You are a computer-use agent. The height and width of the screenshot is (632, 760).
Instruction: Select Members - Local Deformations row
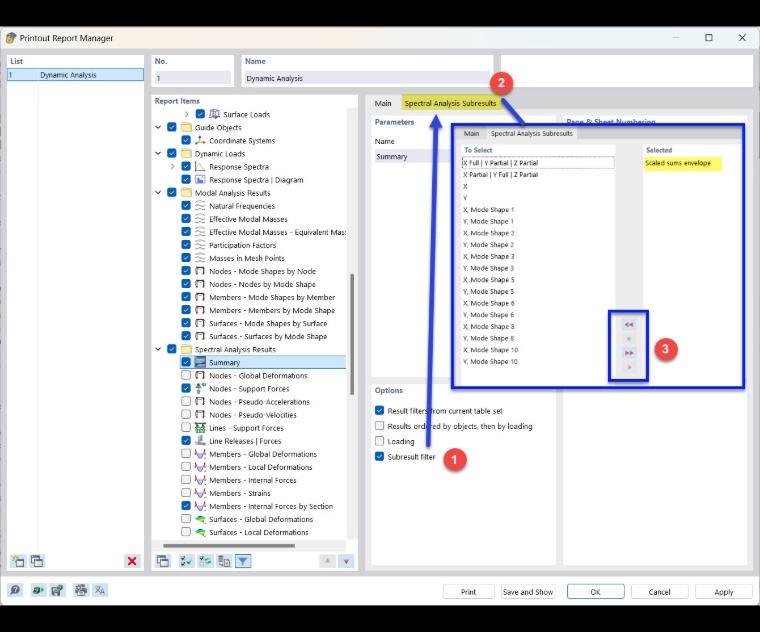coord(261,467)
